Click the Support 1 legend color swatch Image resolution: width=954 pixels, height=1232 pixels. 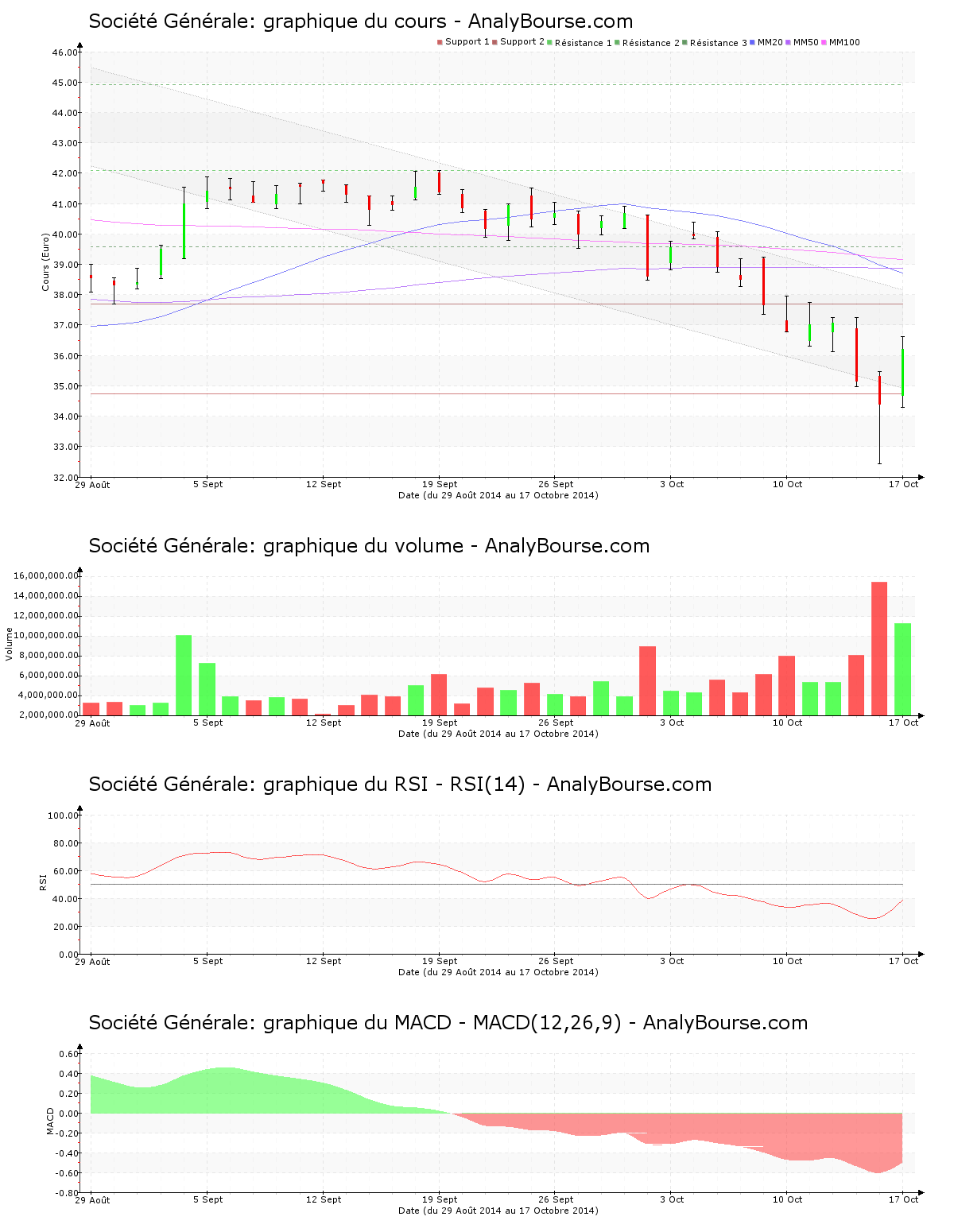[440, 42]
